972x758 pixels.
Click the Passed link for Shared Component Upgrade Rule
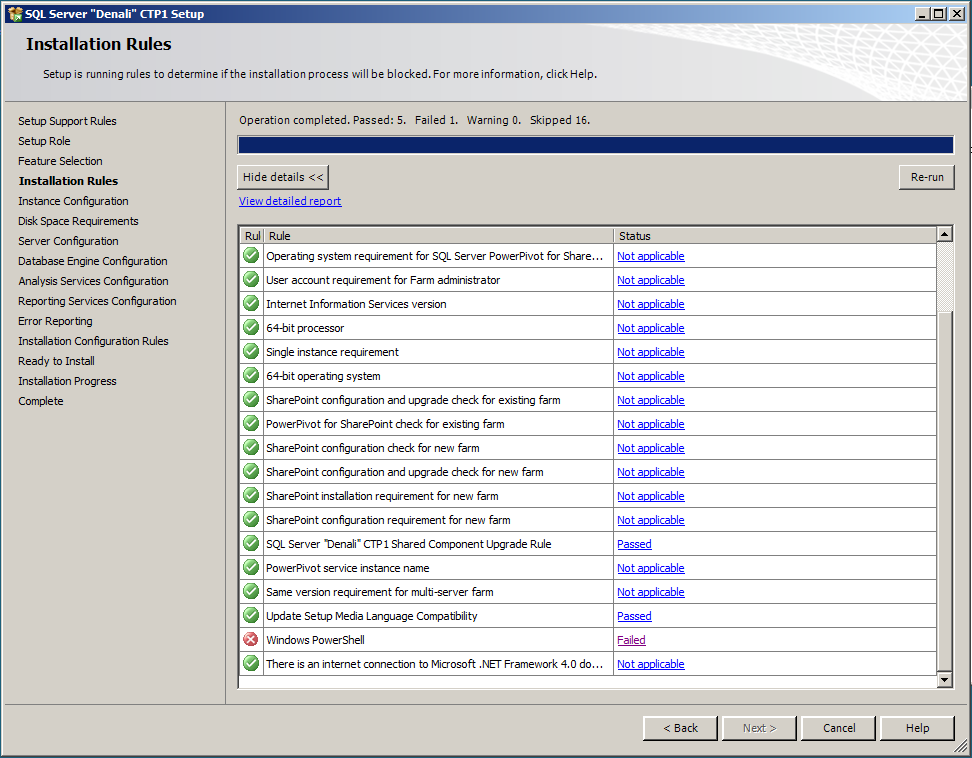[633, 543]
